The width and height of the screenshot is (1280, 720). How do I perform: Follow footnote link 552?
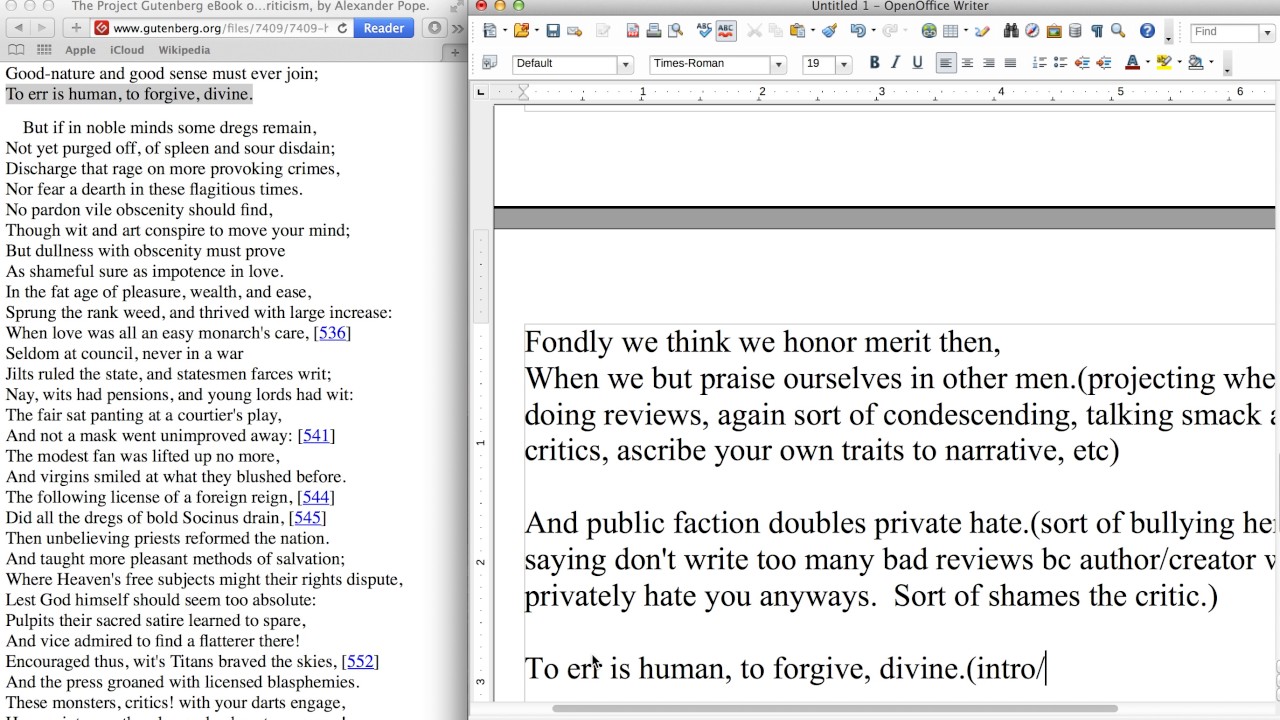[360, 662]
